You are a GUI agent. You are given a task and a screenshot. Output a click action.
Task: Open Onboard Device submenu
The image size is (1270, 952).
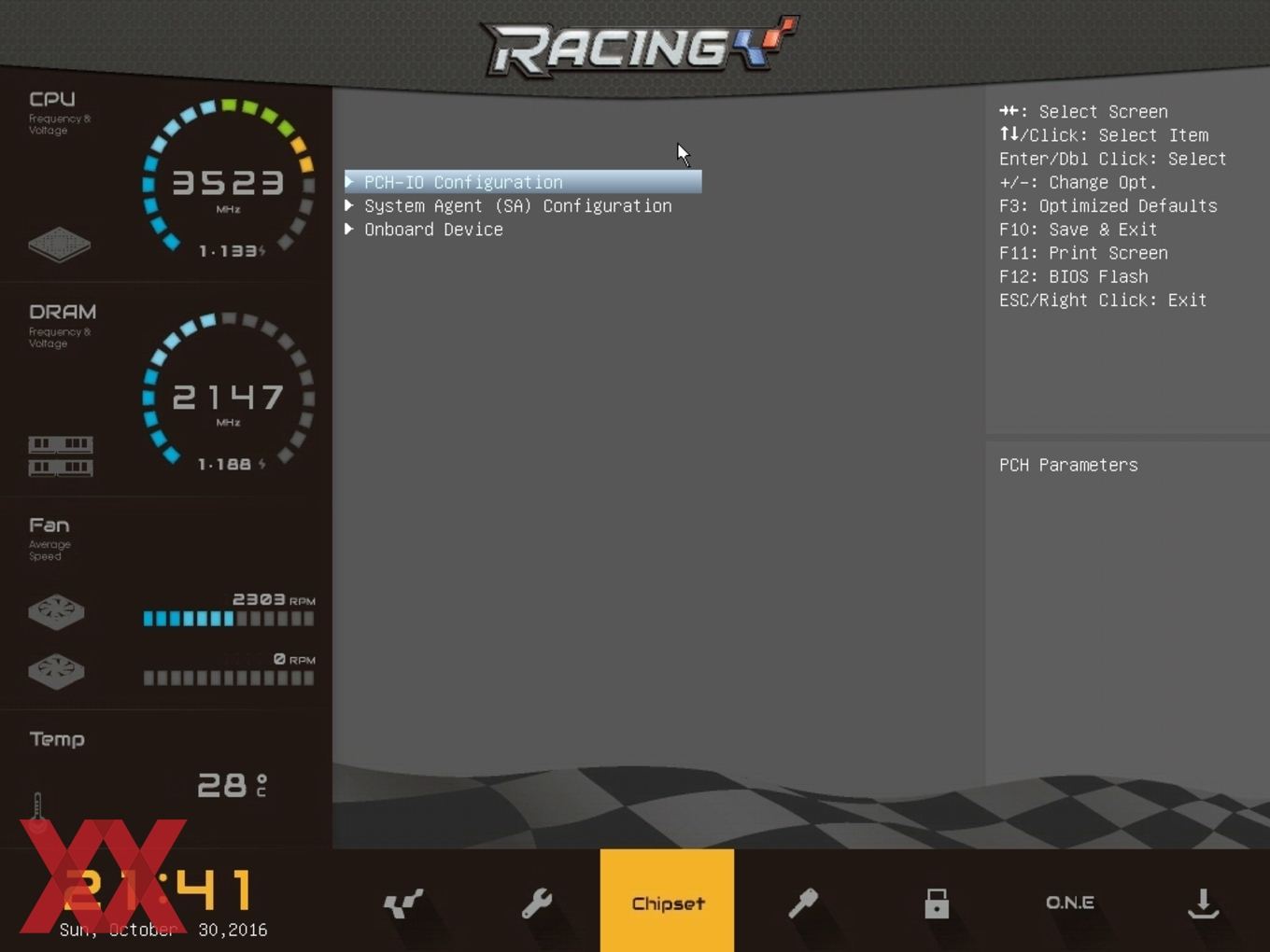pyautogui.click(x=433, y=230)
